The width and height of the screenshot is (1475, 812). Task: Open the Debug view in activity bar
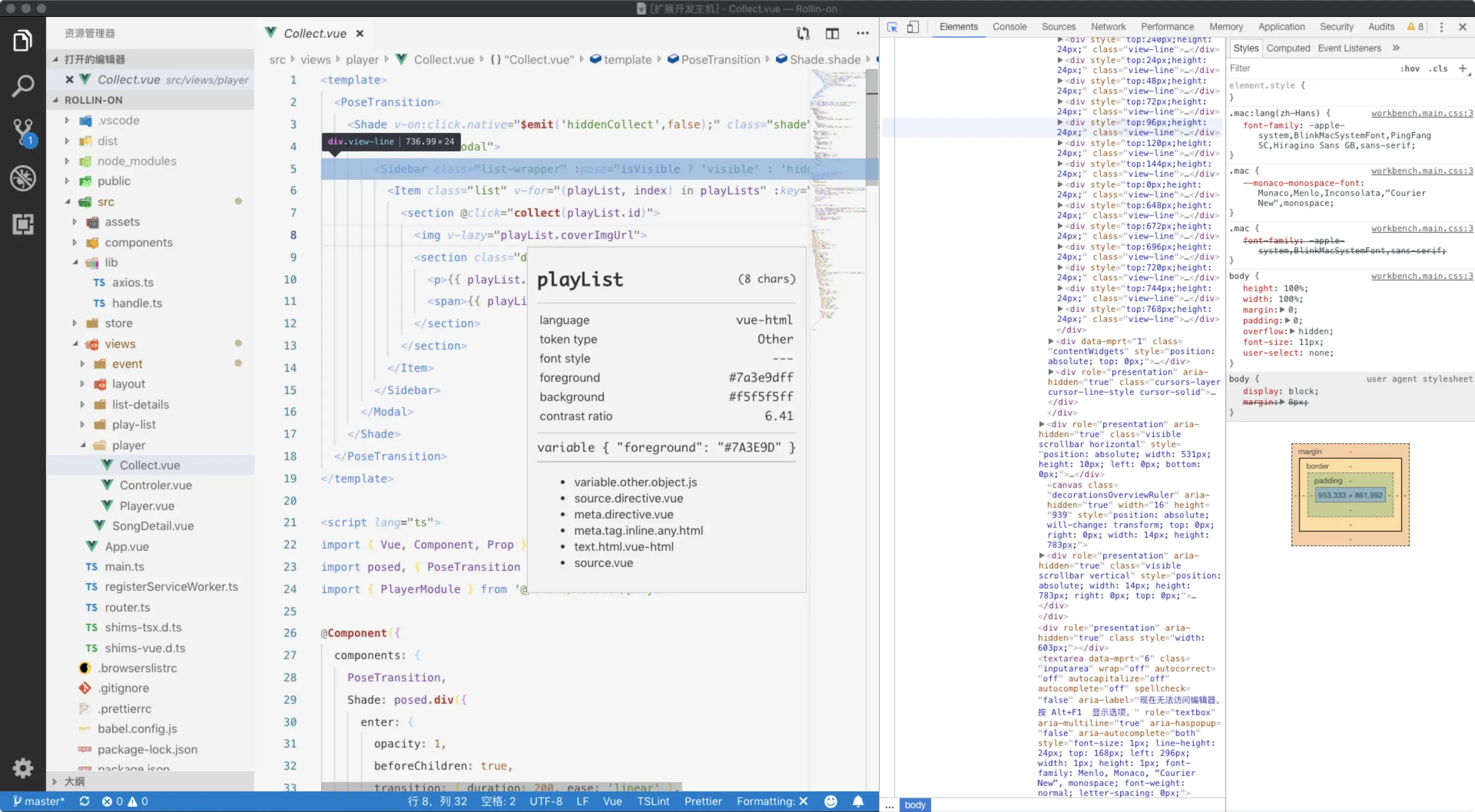pos(22,178)
